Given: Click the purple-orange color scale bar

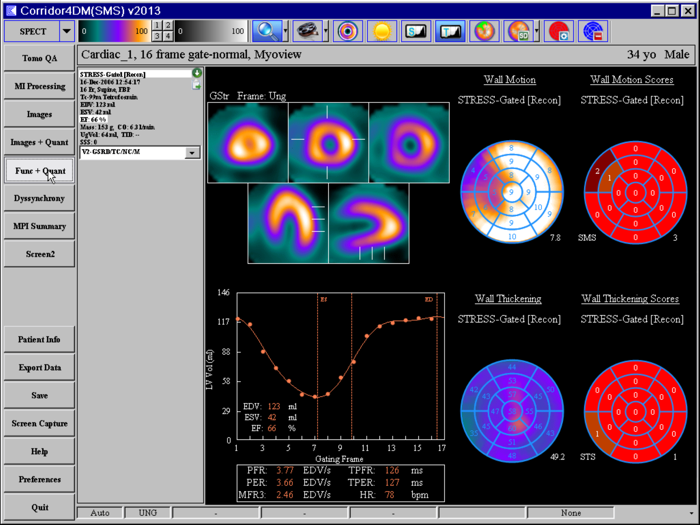Looking at the screenshot, I should [x=113, y=31].
